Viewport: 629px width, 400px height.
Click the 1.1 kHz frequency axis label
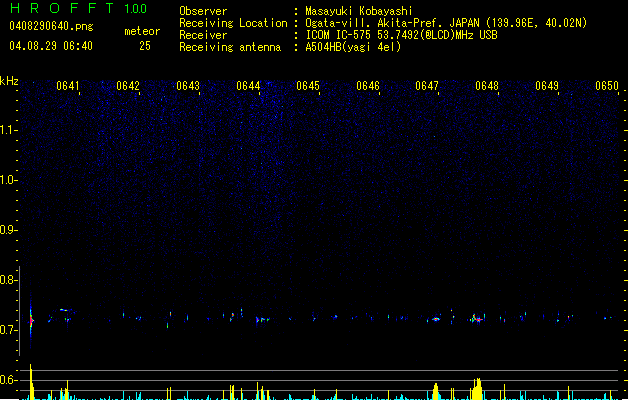8,130
